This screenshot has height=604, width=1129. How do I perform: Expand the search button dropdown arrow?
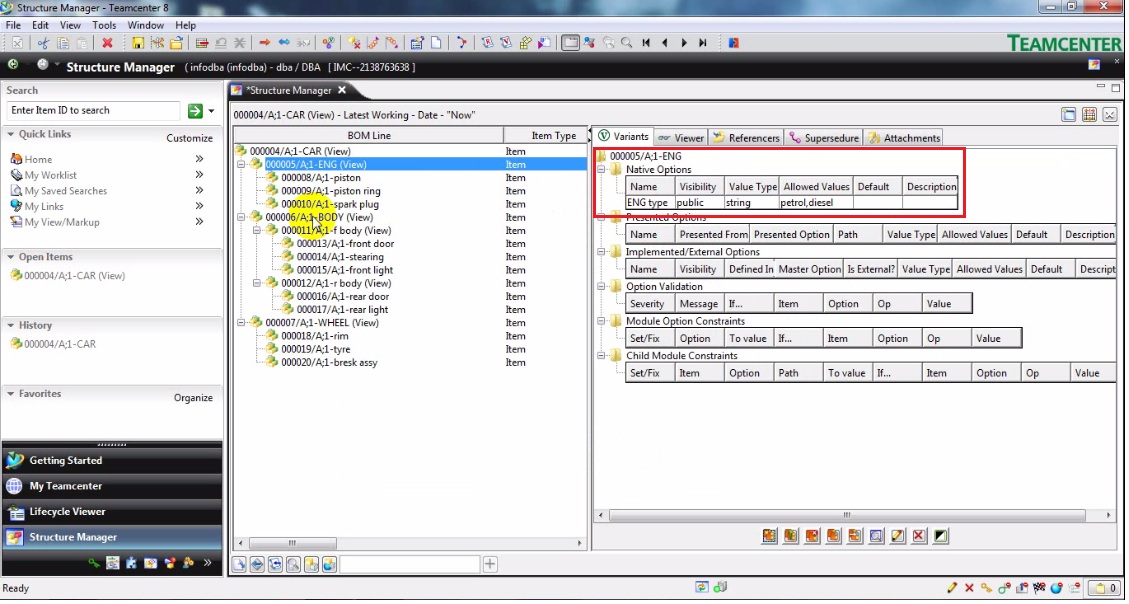click(x=212, y=110)
